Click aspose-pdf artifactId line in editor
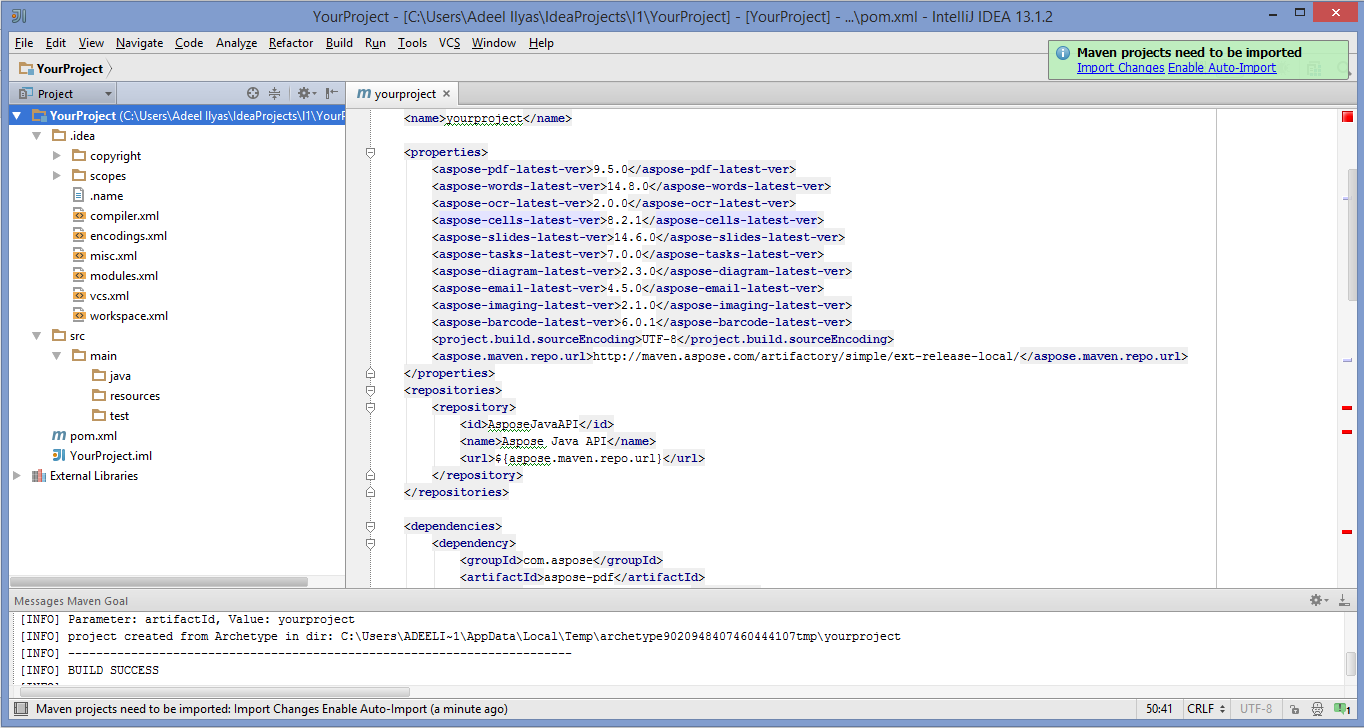 tap(582, 577)
